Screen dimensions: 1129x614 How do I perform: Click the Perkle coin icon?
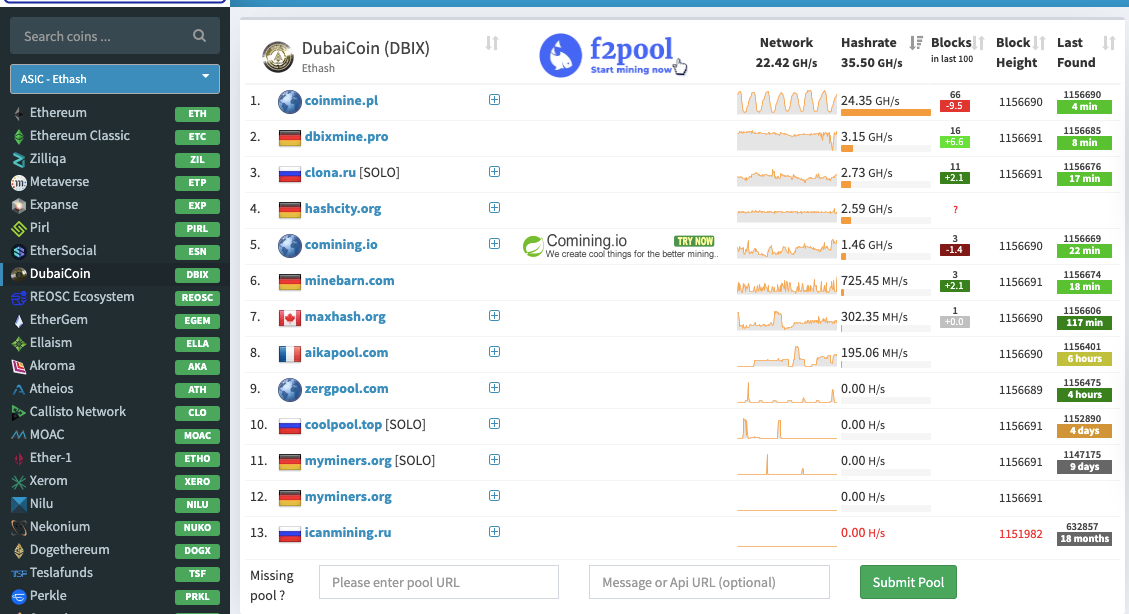click(x=19, y=597)
